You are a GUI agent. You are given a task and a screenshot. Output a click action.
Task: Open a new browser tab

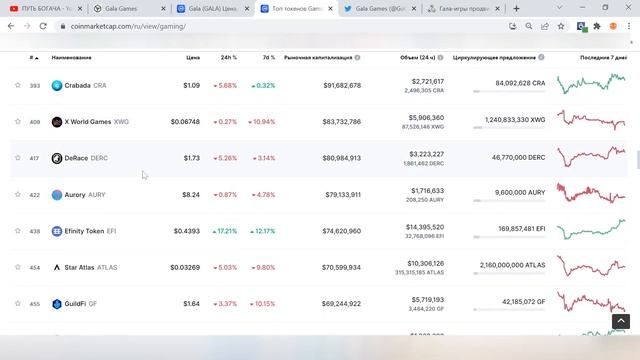(516, 8)
